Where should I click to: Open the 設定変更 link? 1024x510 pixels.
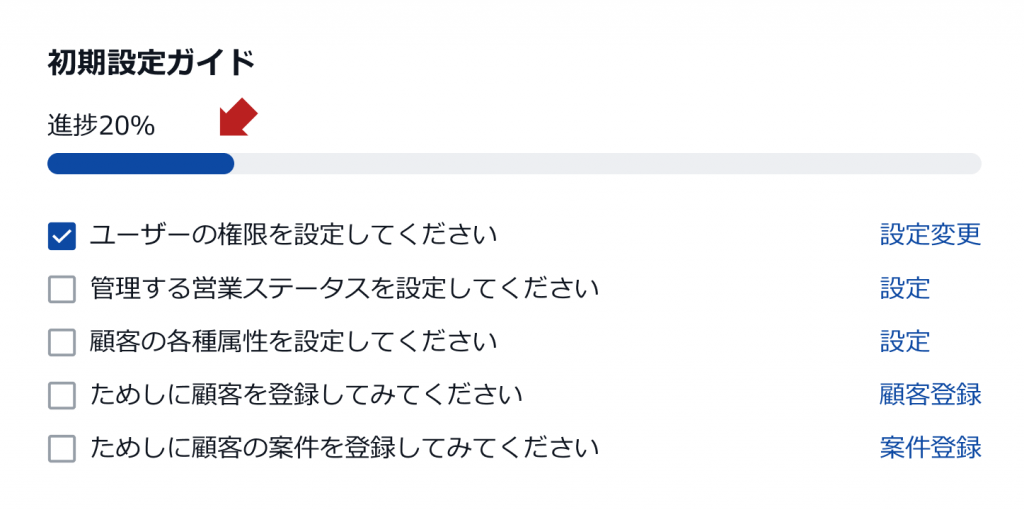(930, 235)
